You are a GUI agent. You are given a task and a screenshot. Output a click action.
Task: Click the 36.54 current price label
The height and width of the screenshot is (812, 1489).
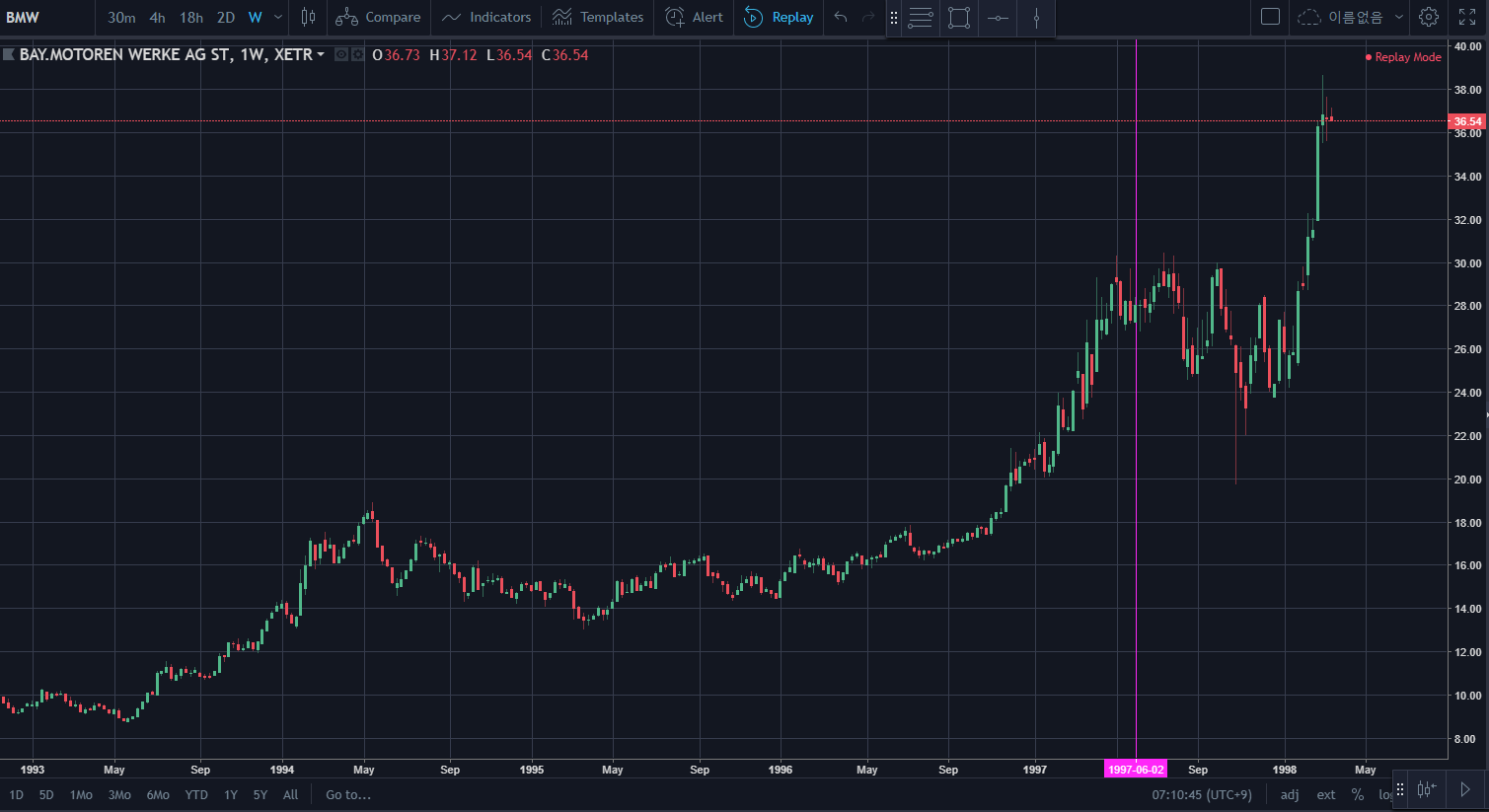point(1467,121)
